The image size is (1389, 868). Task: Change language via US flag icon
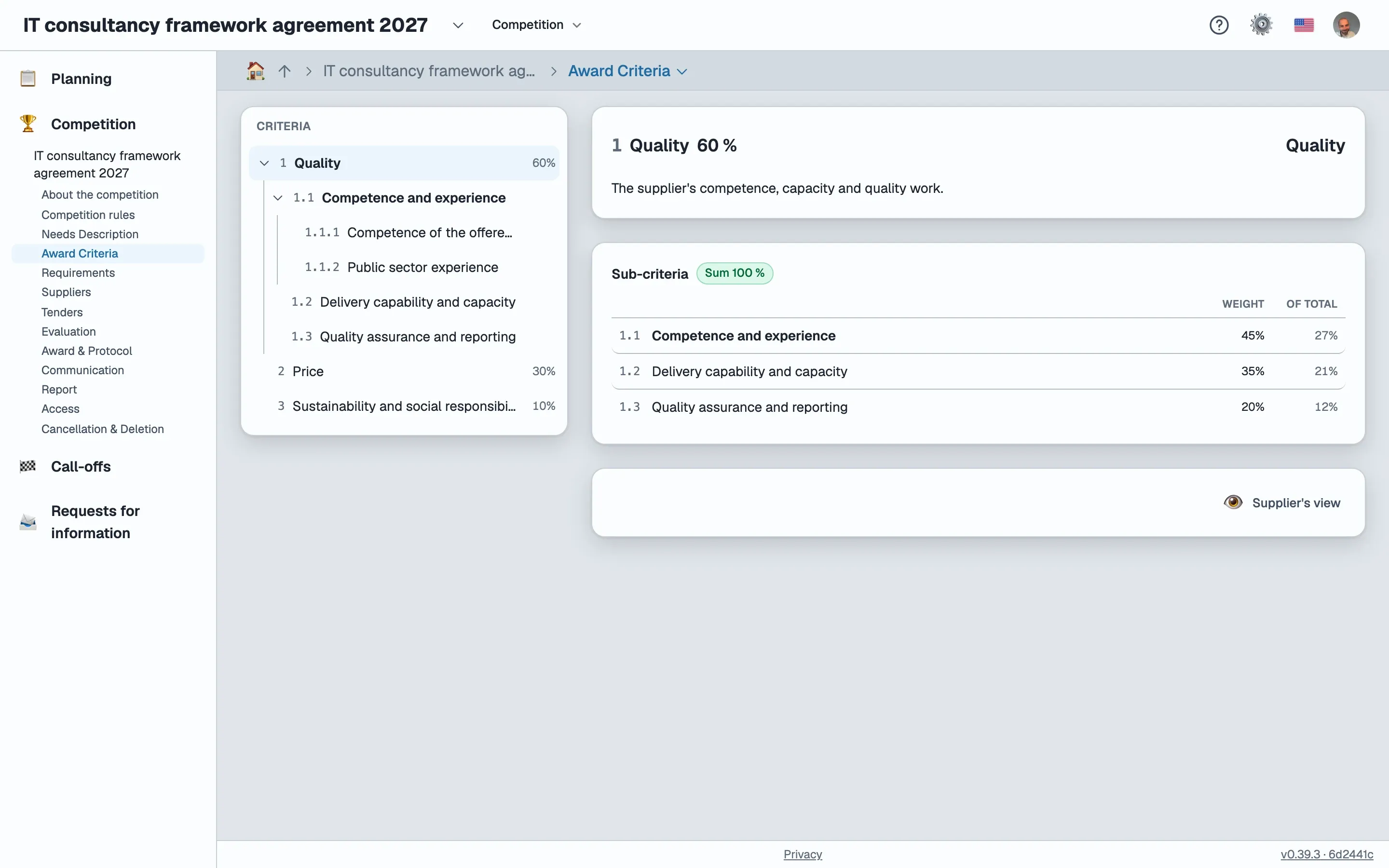(x=1304, y=25)
